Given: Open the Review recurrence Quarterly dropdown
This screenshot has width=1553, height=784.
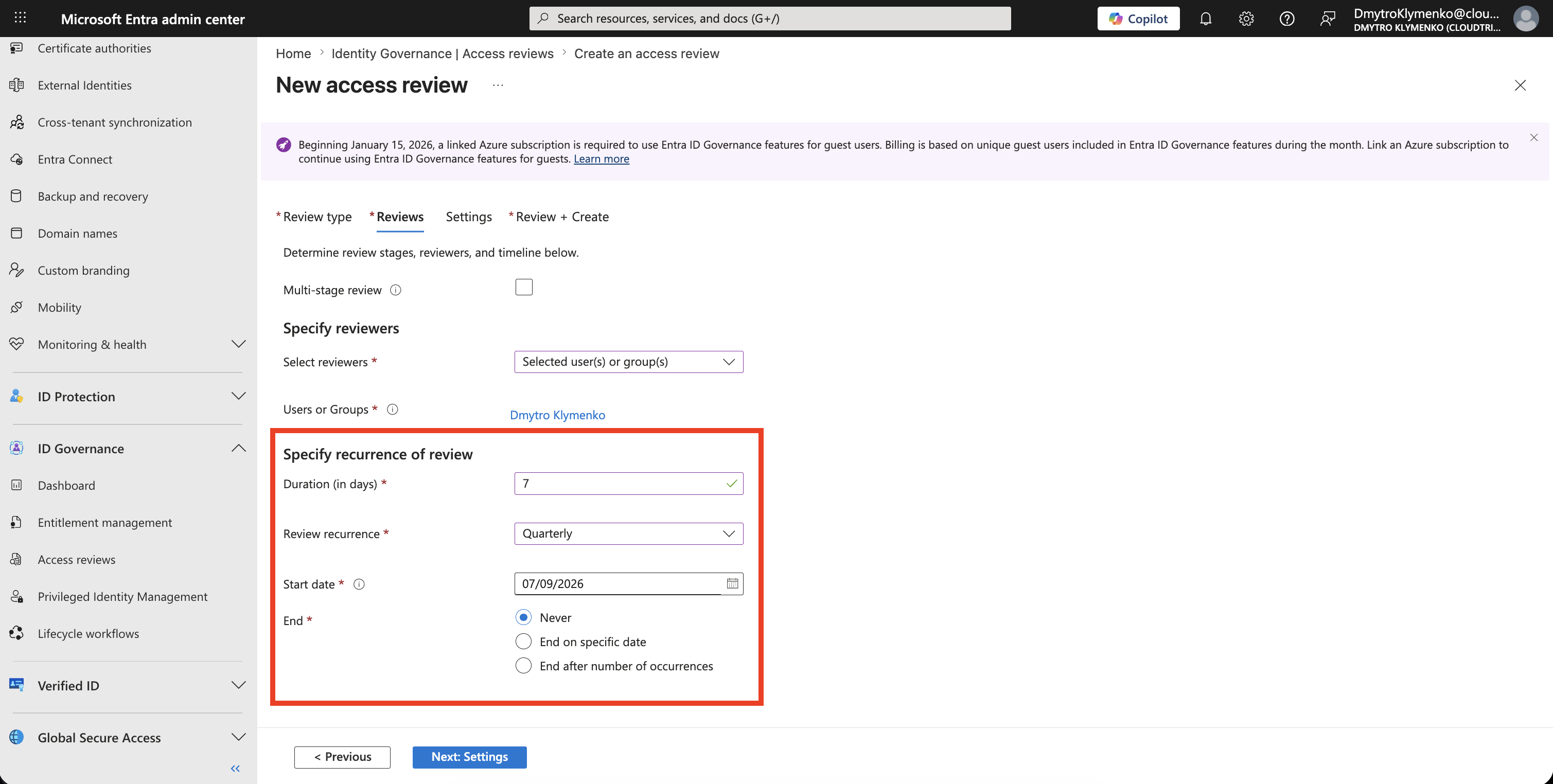Looking at the screenshot, I should coord(628,534).
